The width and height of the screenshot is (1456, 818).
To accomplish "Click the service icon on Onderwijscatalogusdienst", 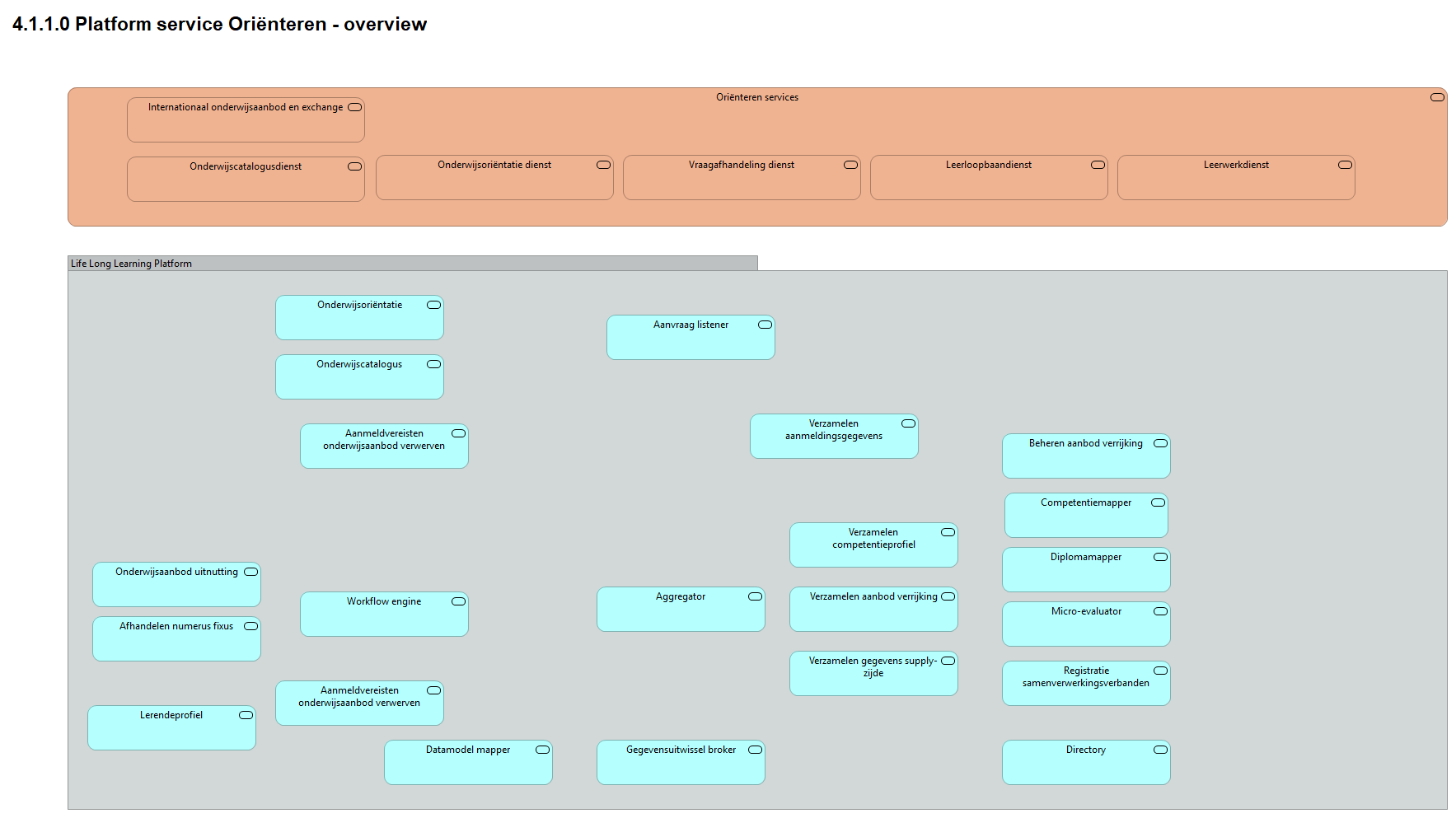I will [x=353, y=165].
